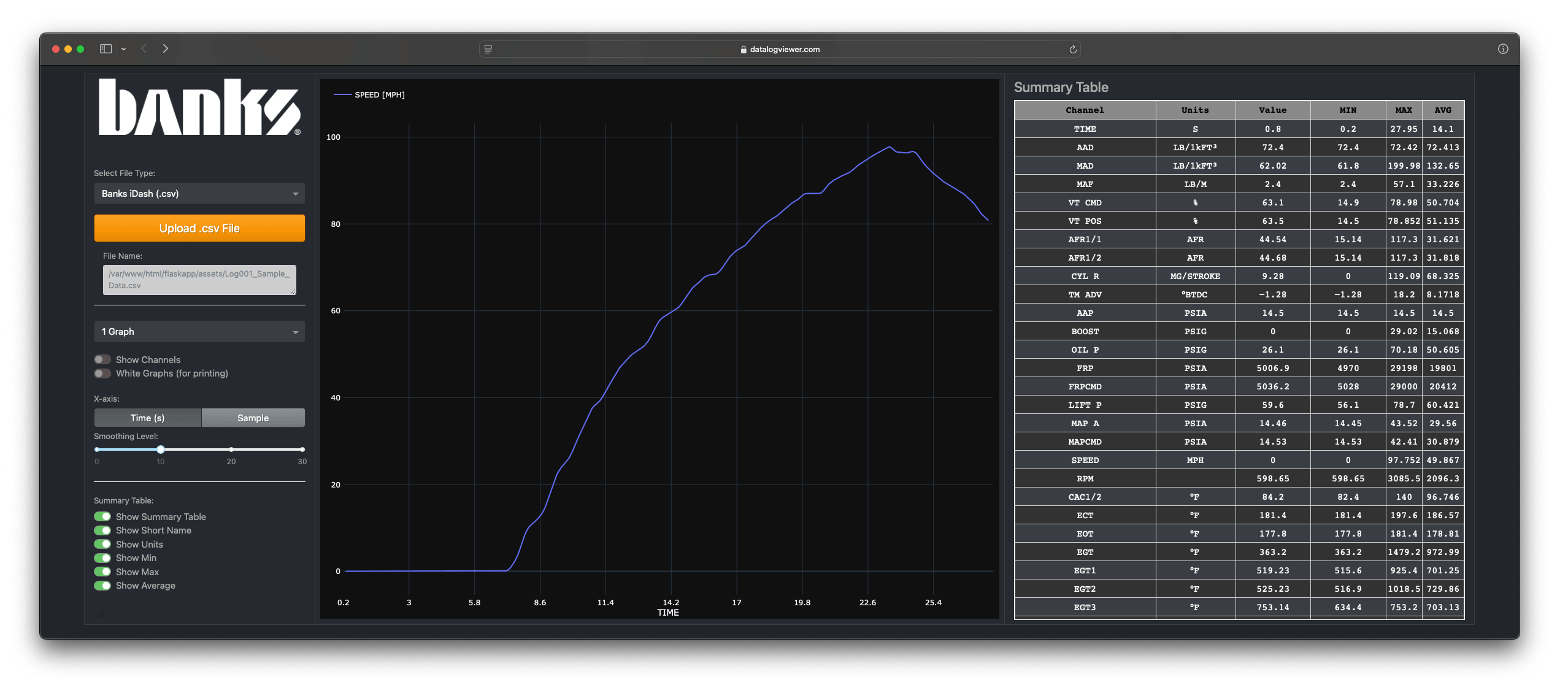Toggle Show Channels switch
Viewport: 1568px width, 677px height.
pyautogui.click(x=102, y=359)
